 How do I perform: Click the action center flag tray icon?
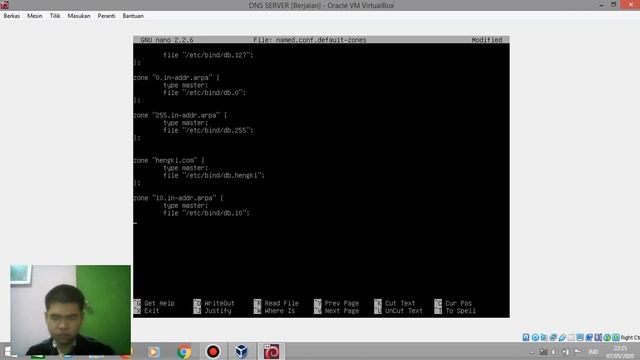(x=577, y=351)
